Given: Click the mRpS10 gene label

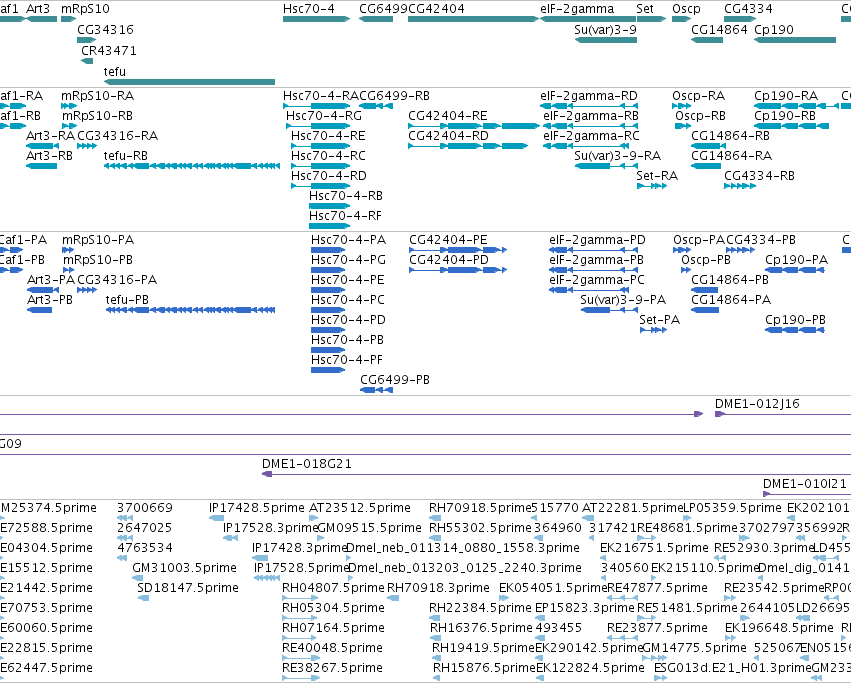Looking at the screenshot, I should (x=85, y=9).
